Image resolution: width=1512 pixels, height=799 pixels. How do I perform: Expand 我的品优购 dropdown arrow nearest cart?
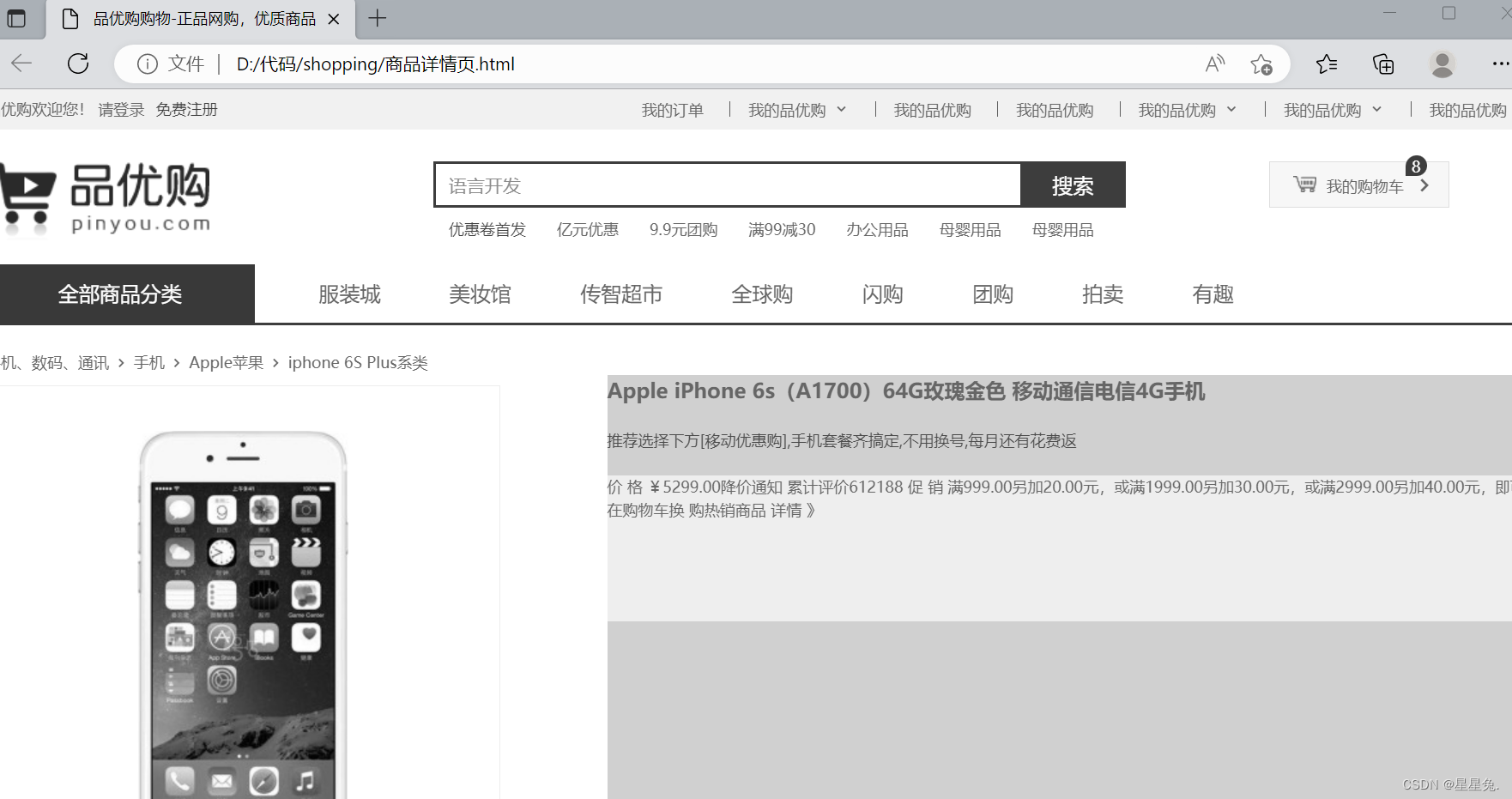point(1377,109)
